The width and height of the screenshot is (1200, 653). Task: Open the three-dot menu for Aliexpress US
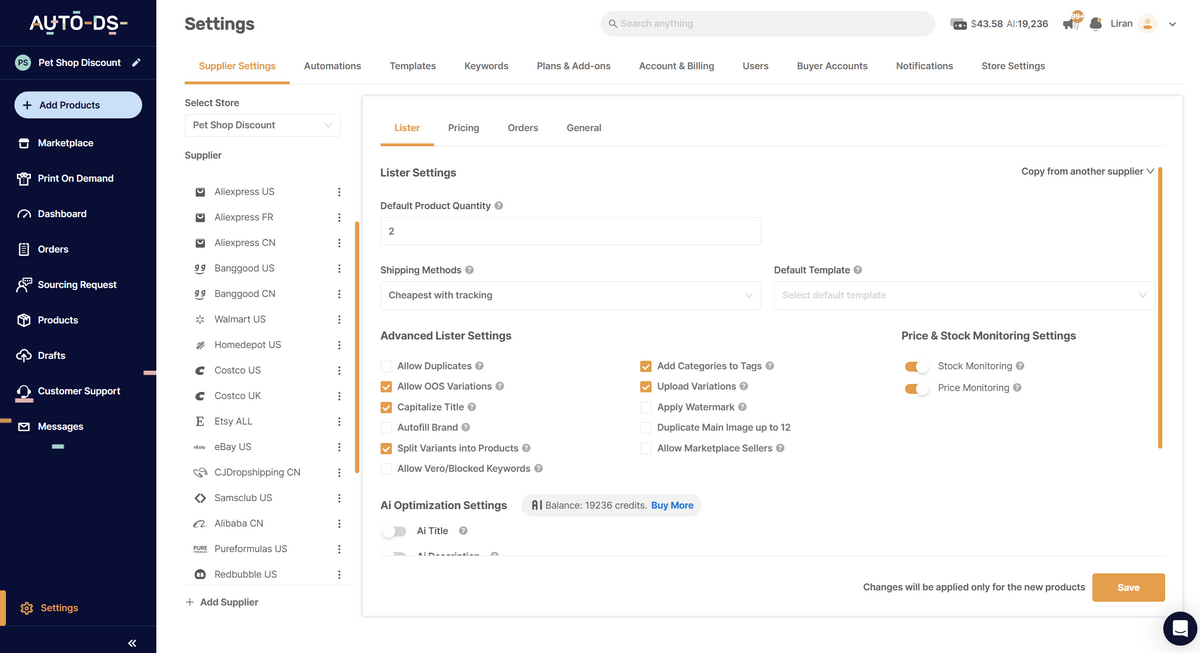tap(339, 191)
